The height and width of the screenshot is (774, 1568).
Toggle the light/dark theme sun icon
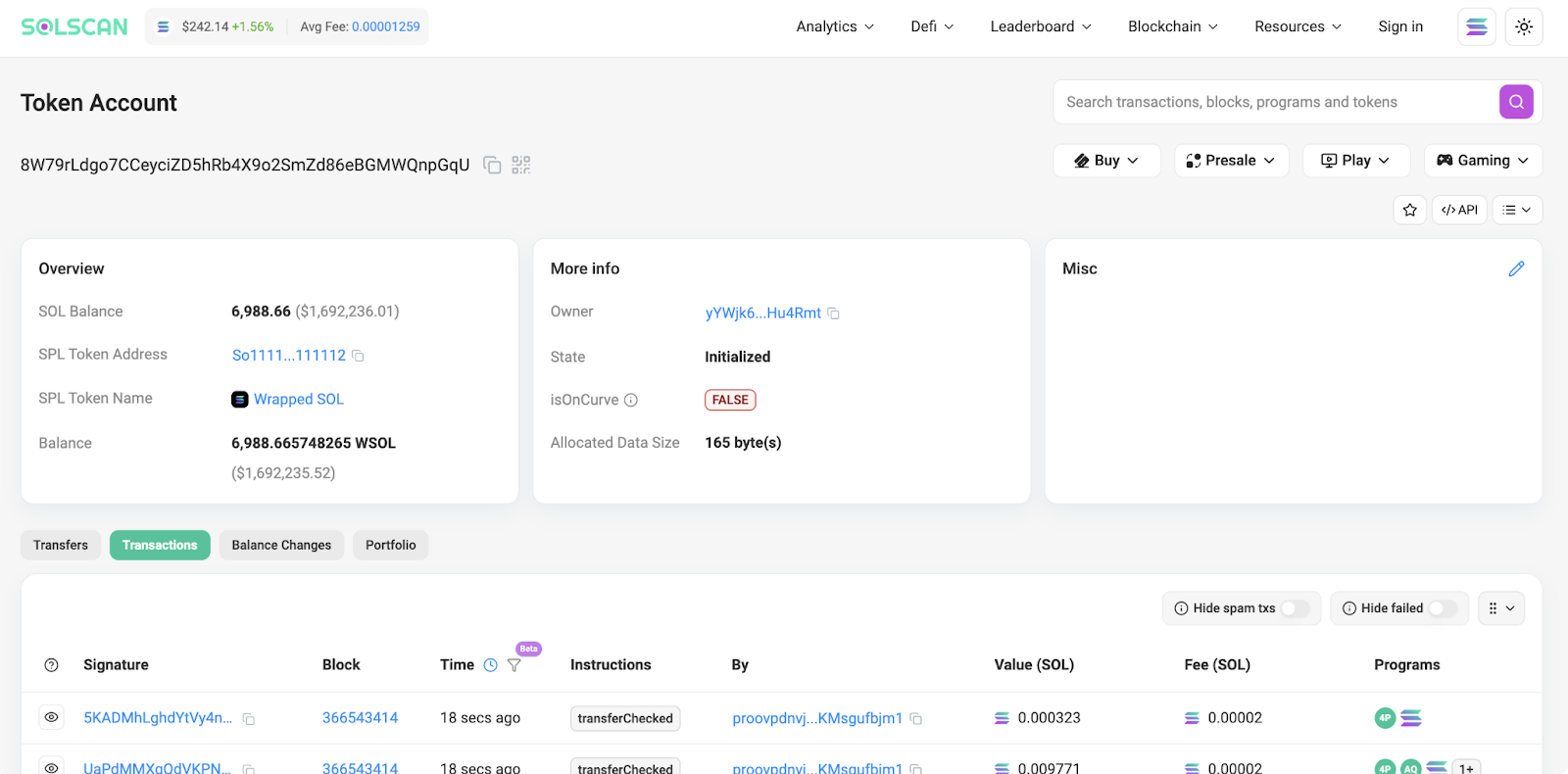pyautogui.click(x=1524, y=26)
